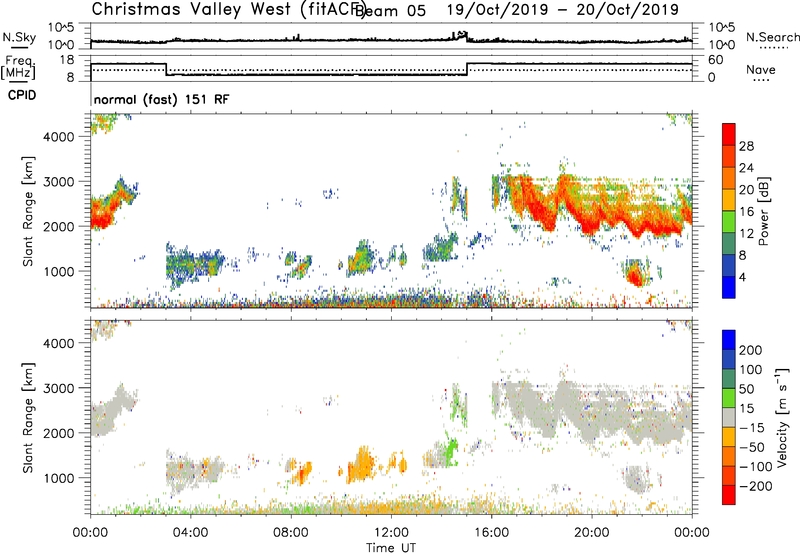Click the '18' frequency axis value
This screenshot has width=800, height=554.
coord(67,60)
